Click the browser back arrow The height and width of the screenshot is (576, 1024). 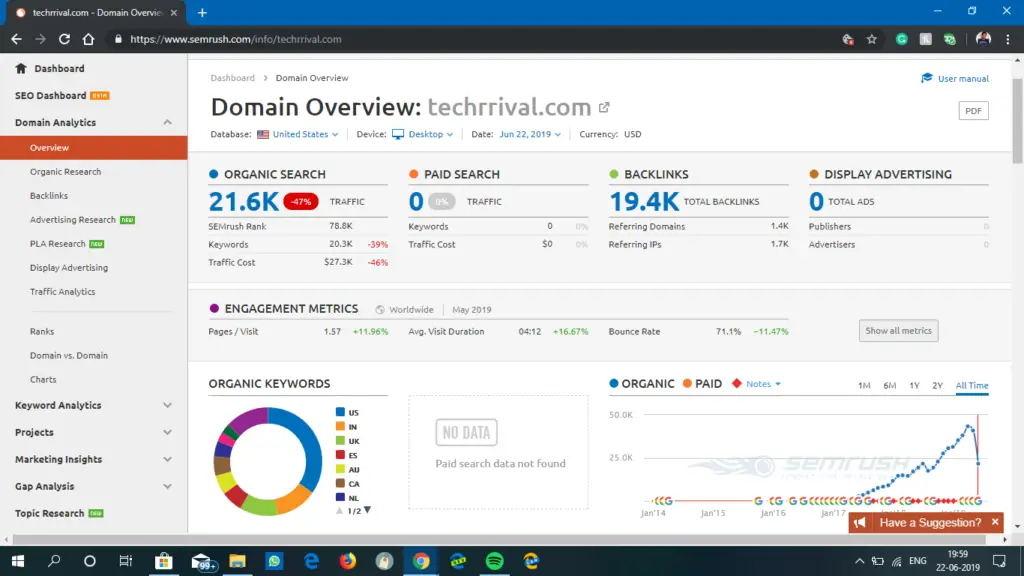(x=16, y=39)
